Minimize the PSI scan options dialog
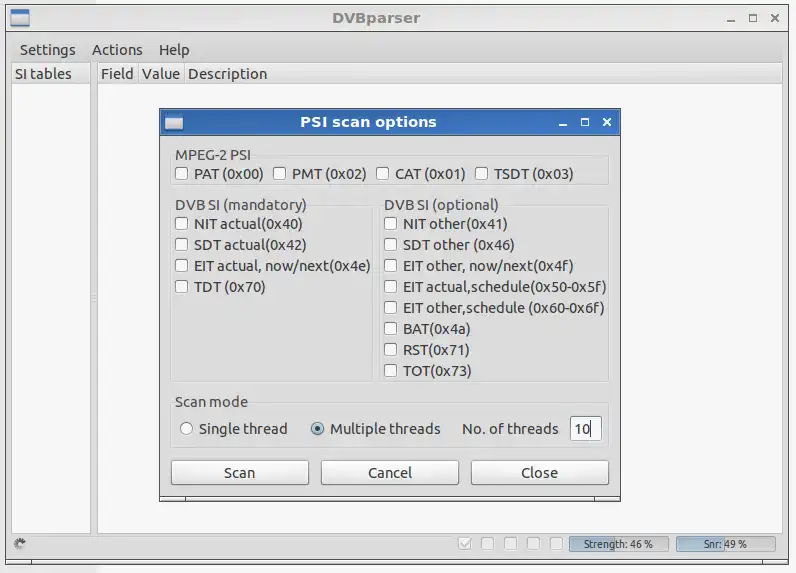The width and height of the screenshot is (796, 573). point(562,122)
